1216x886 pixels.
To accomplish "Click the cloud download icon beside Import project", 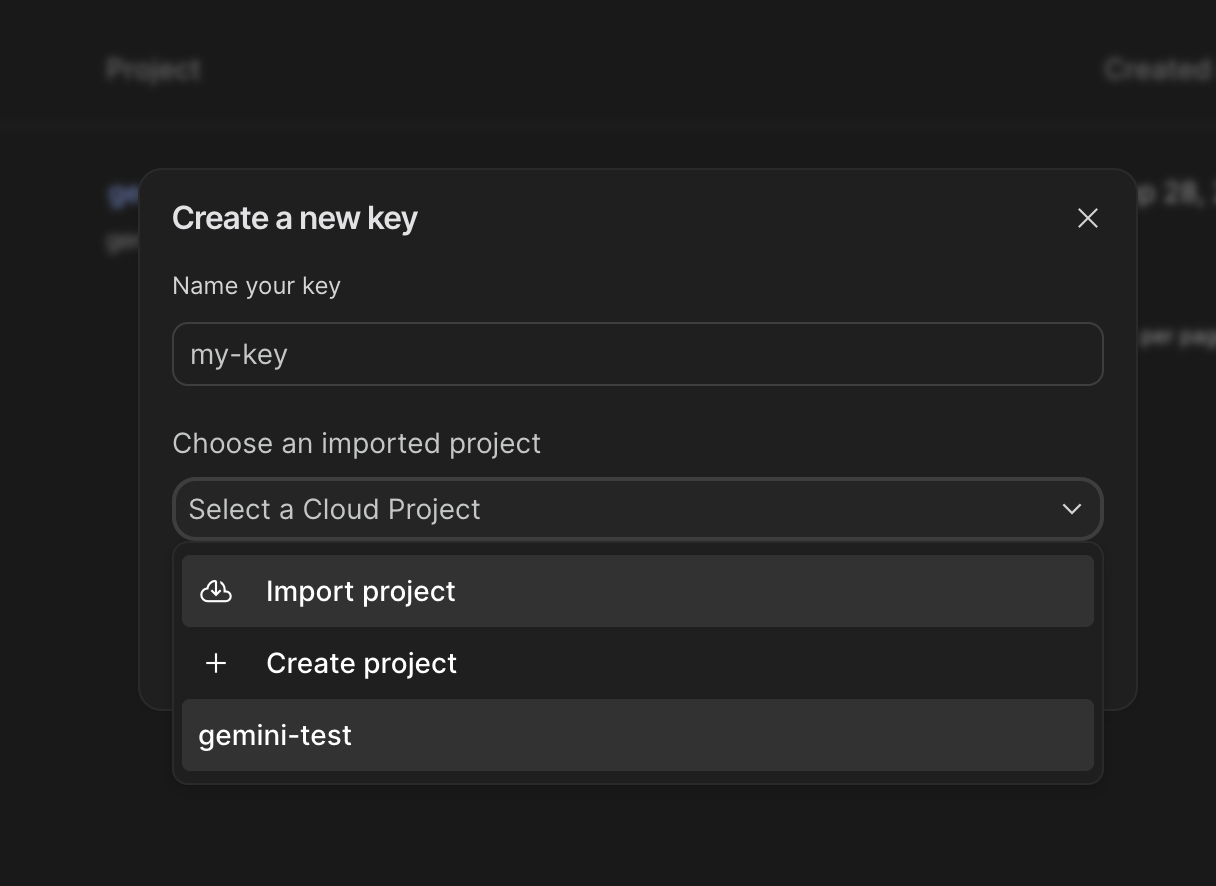I will click(216, 591).
